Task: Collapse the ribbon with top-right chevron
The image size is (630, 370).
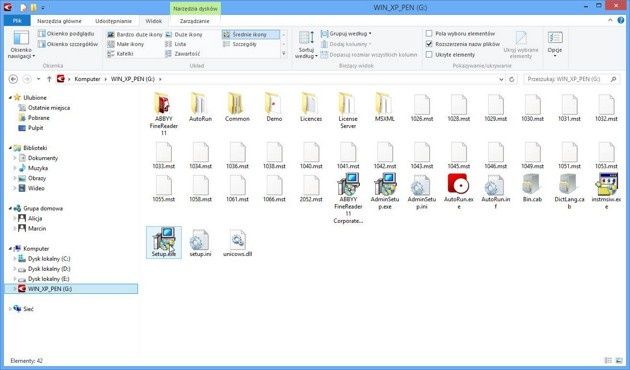Action: (611, 20)
